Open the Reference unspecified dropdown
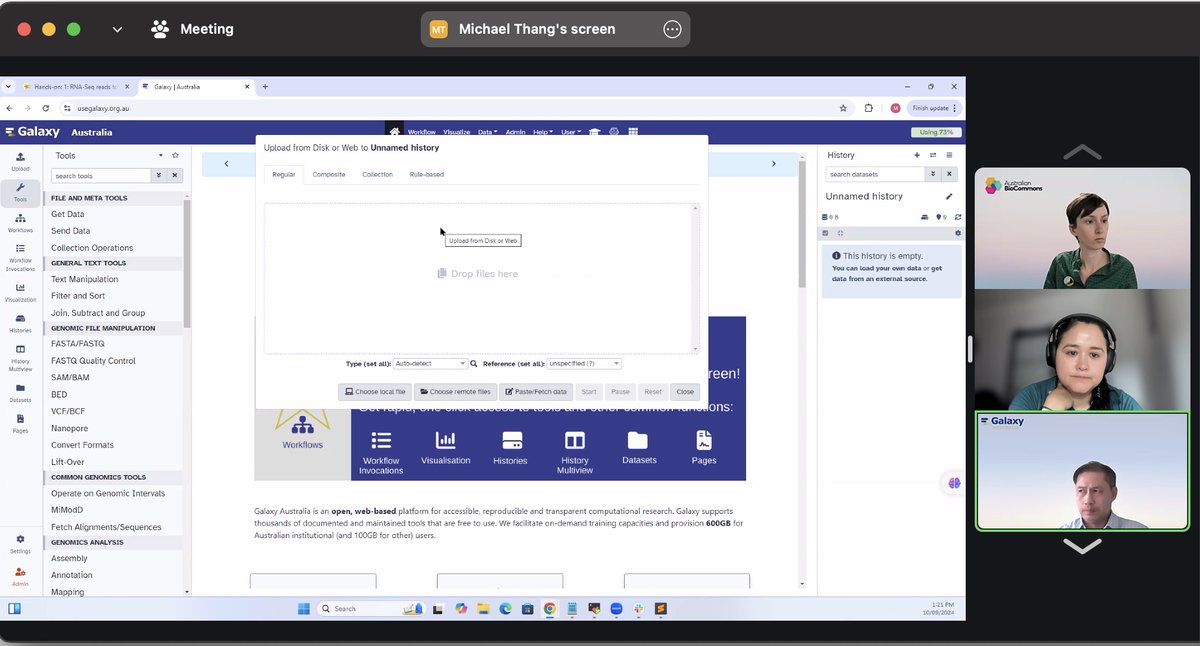1200x646 pixels. 584,364
